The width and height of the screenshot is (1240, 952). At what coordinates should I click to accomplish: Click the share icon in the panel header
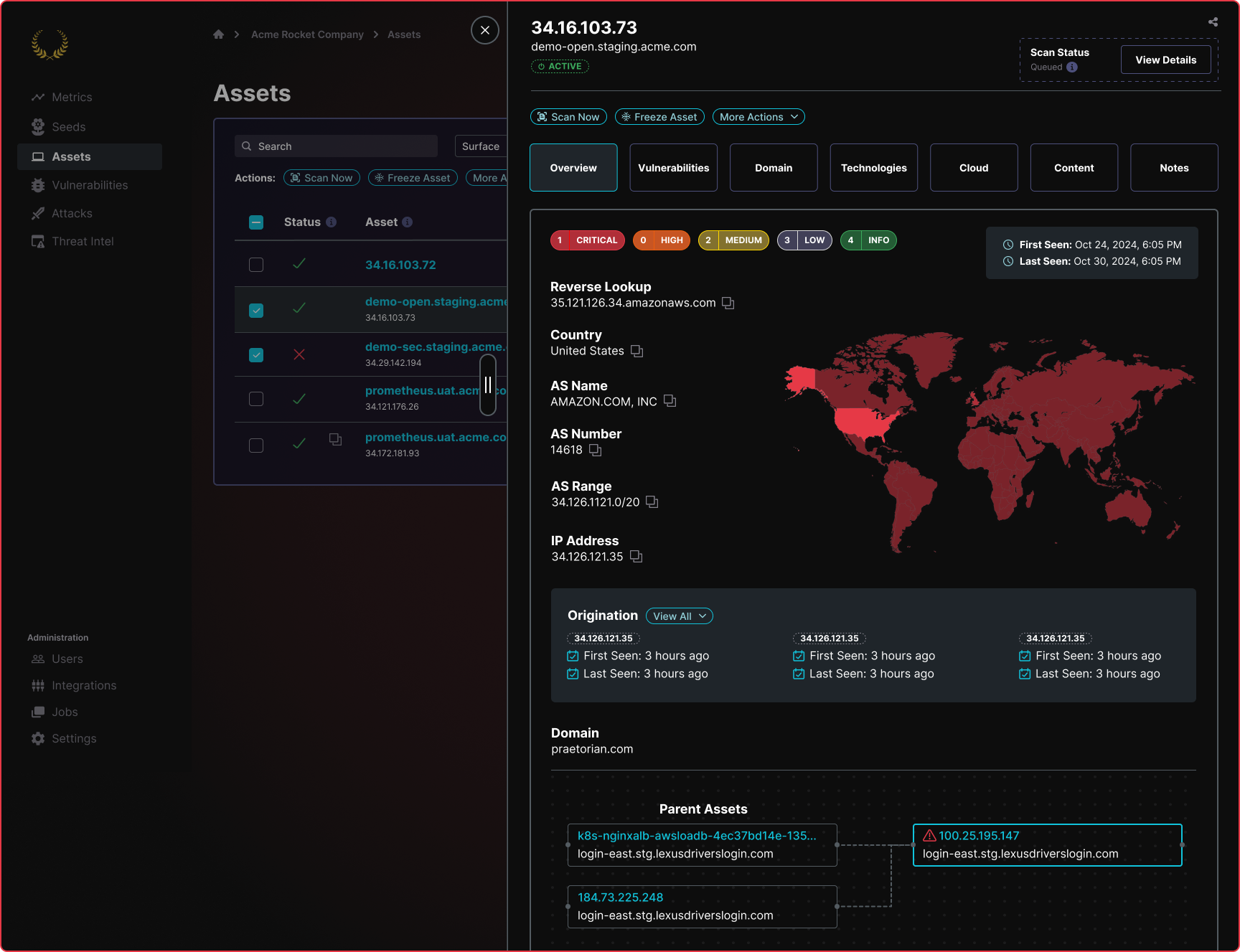(x=1213, y=22)
